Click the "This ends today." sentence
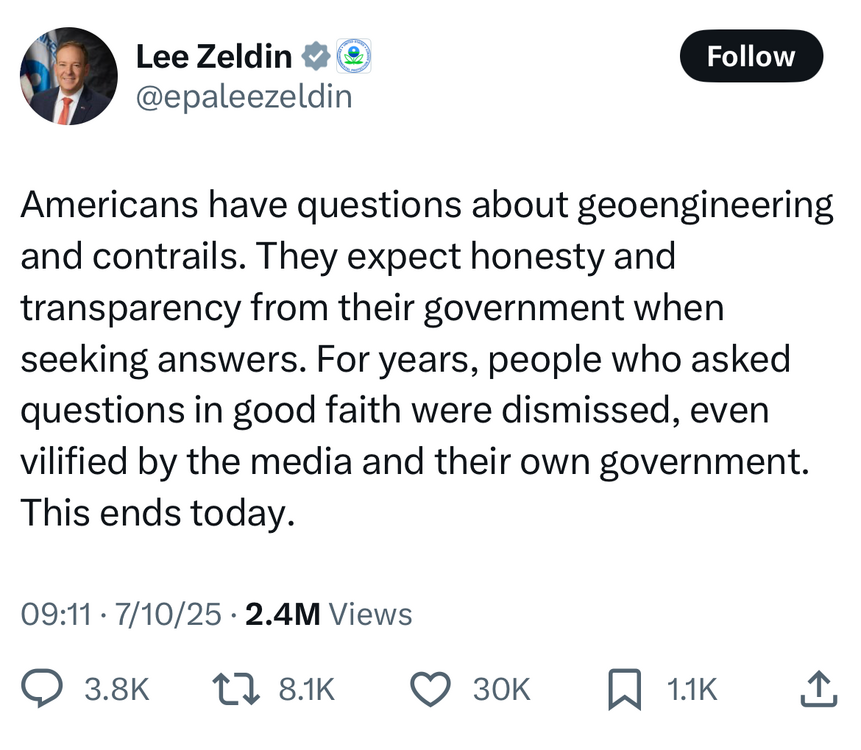The image size is (861, 750). pos(157,512)
